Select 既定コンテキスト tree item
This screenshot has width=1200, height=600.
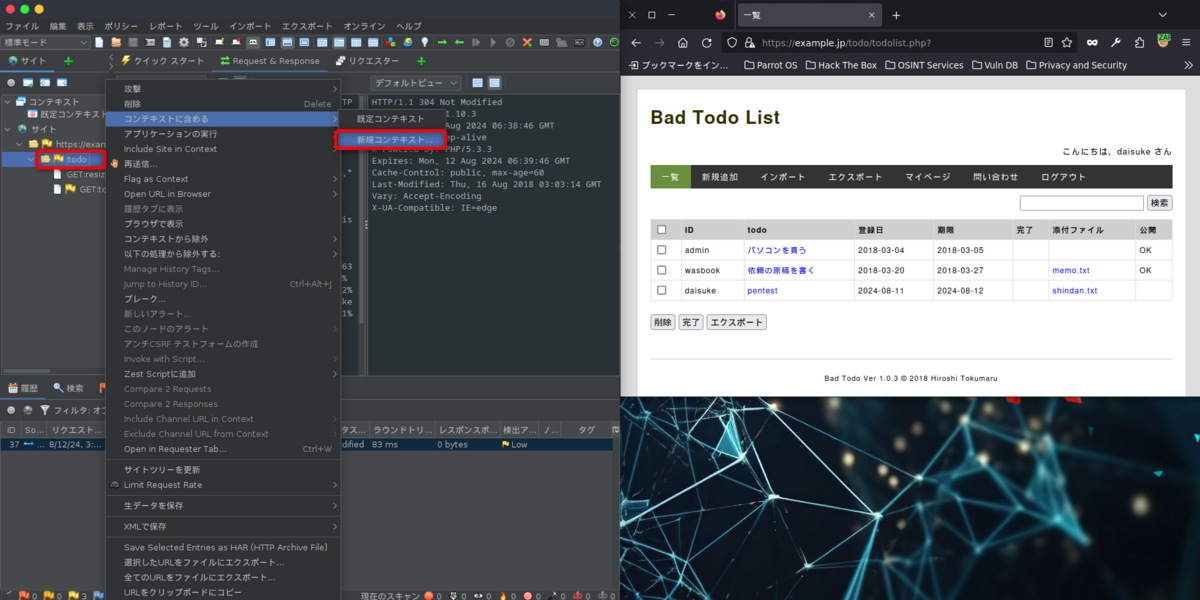tap(67, 115)
